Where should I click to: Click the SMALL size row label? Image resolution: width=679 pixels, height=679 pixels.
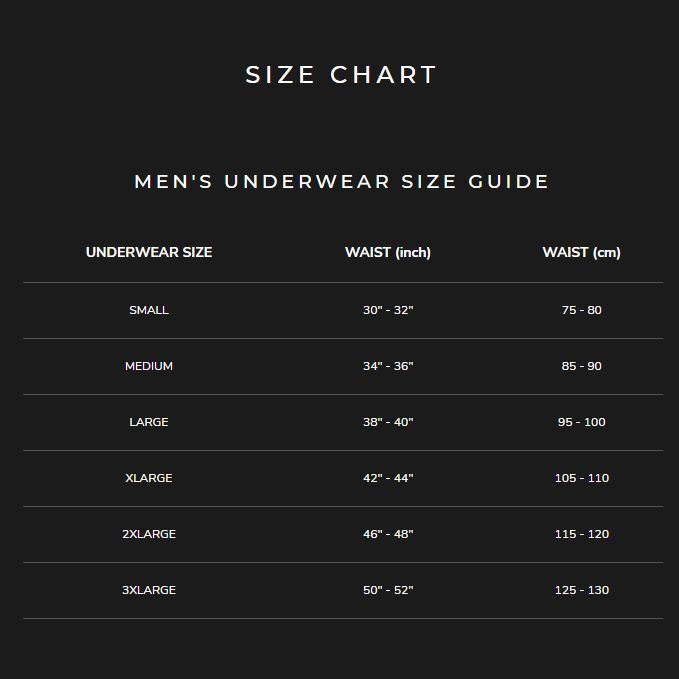tap(149, 310)
